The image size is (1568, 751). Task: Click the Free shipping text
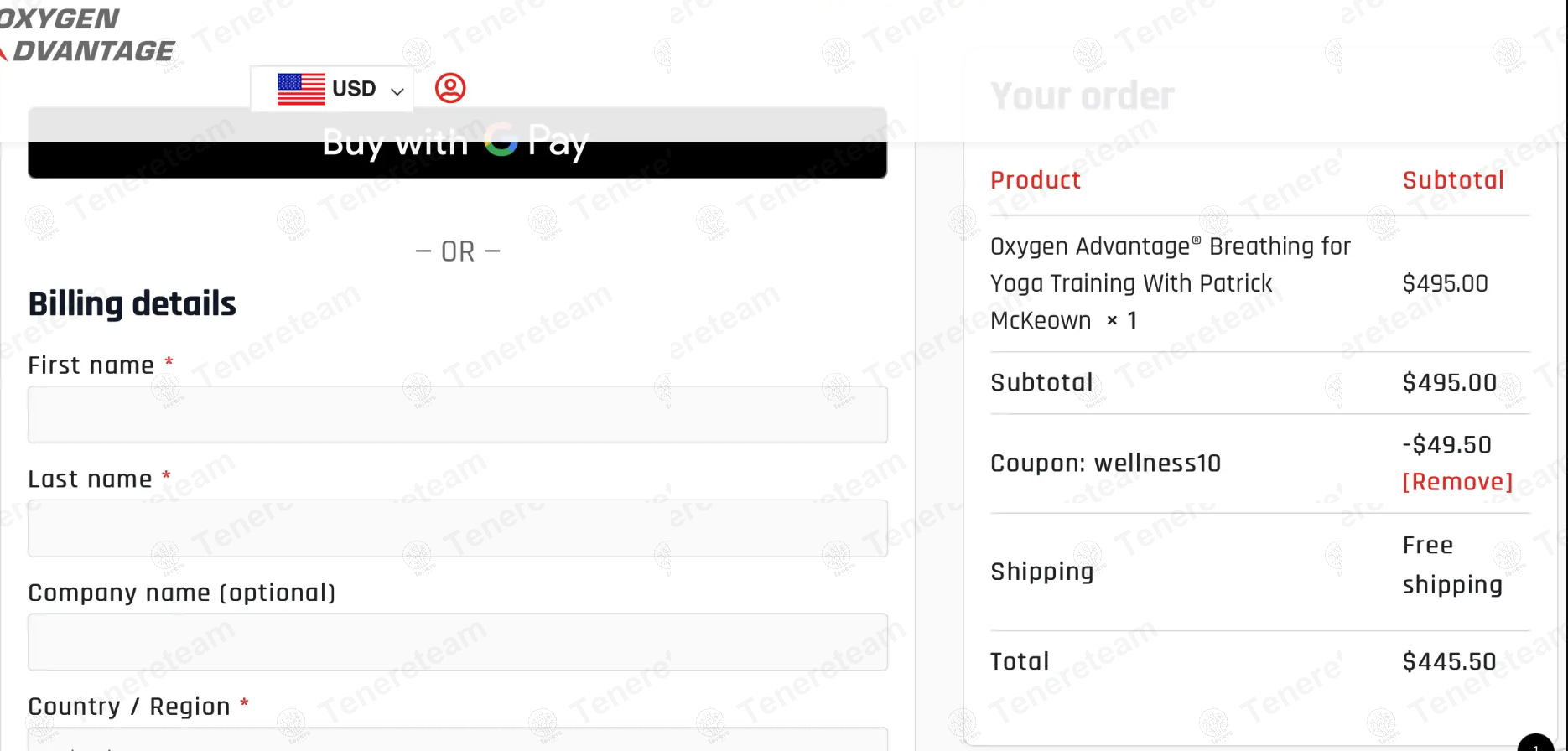coord(1451,565)
